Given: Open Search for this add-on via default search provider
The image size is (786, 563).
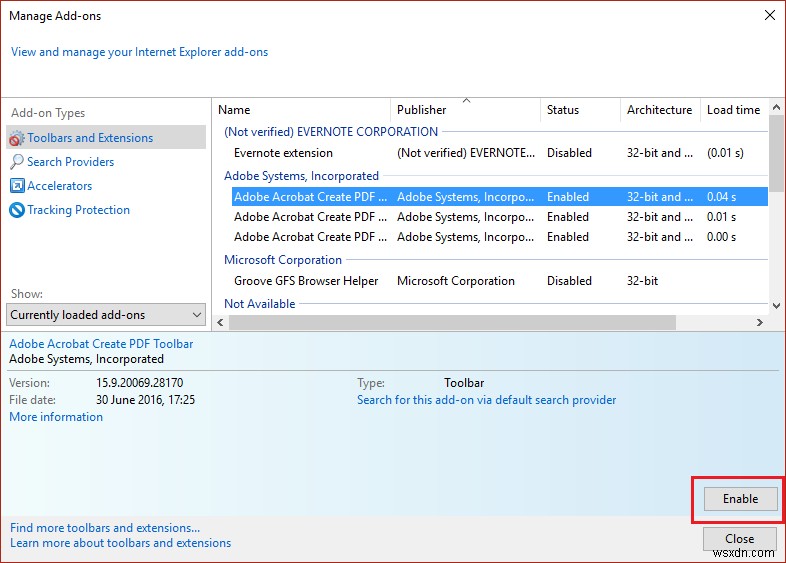Looking at the screenshot, I should (486, 400).
